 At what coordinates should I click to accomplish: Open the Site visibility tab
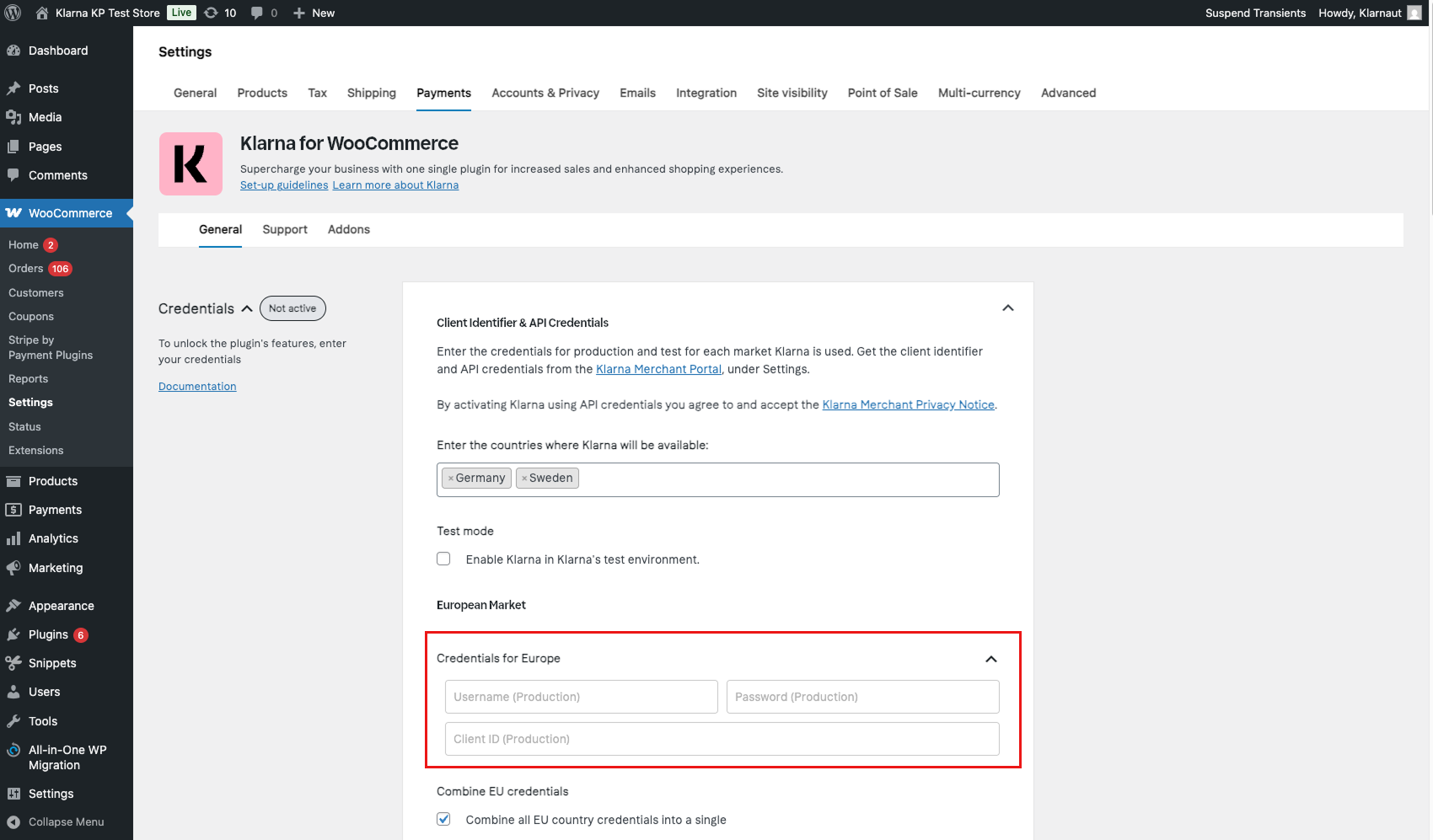pos(792,93)
